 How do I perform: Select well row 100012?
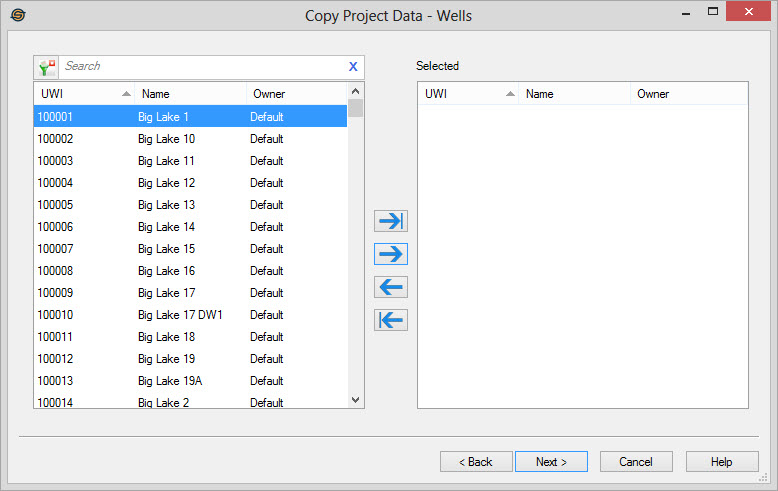tap(191, 359)
